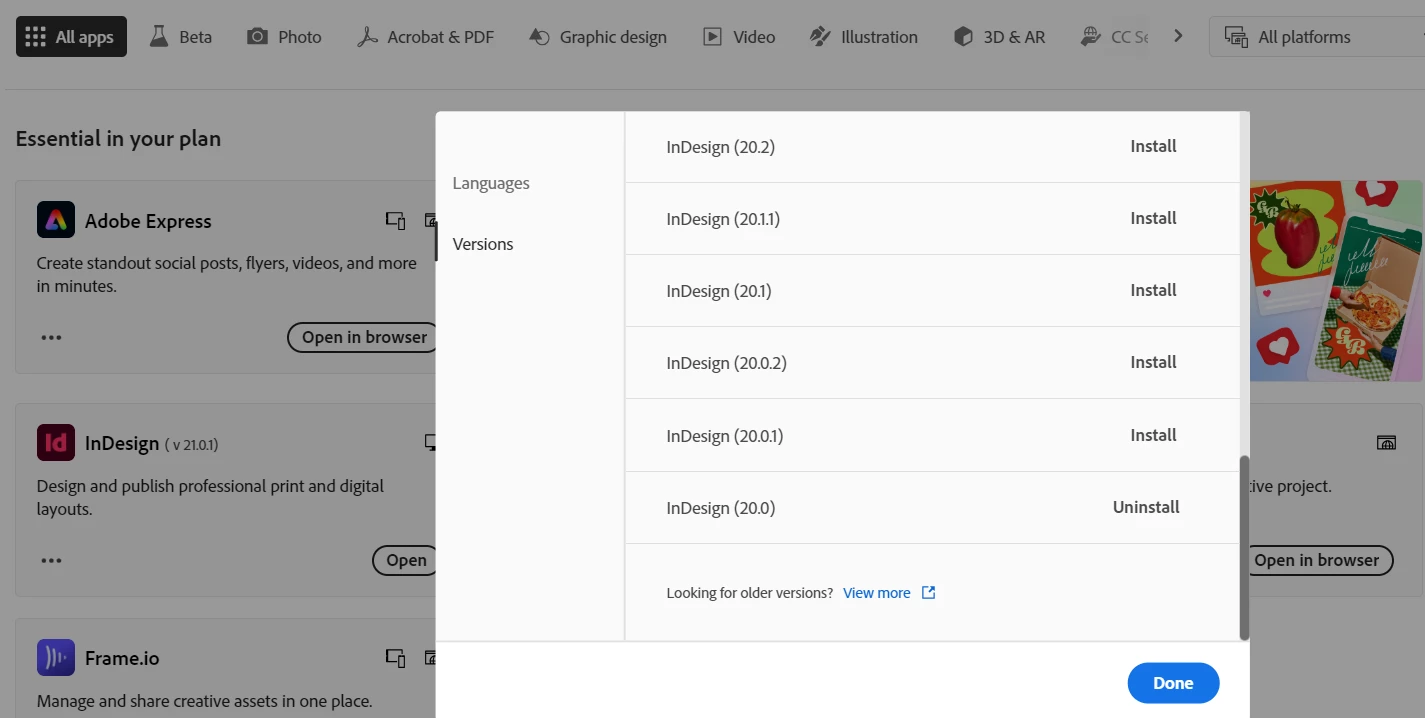Select the Versions section in dialog

click(x=483, y=244)
